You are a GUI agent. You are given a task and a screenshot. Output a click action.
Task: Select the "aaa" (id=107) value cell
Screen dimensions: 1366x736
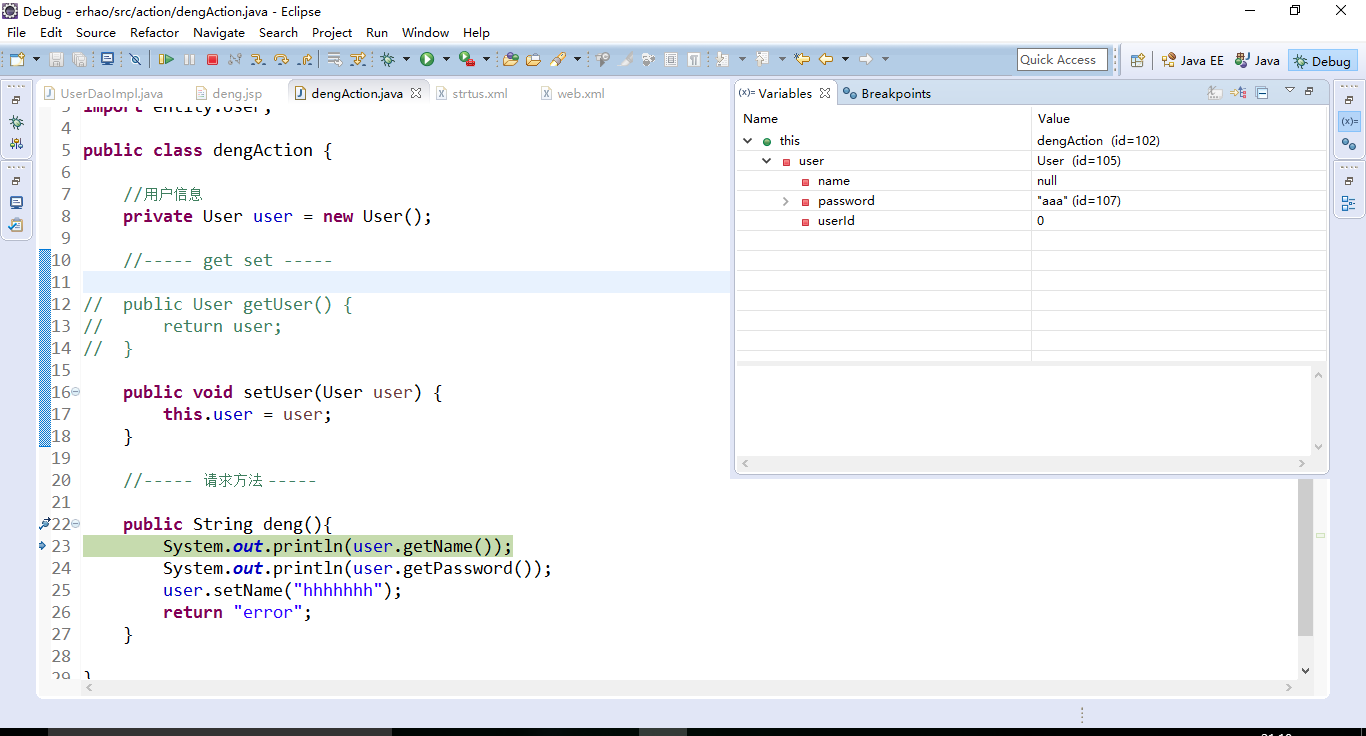(1179, 200)
